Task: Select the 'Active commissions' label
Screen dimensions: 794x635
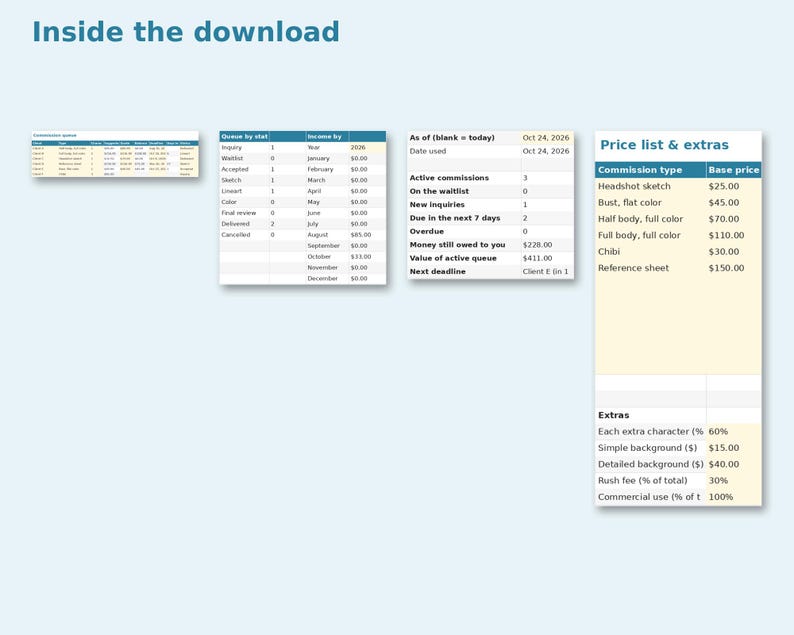Action: click(x=449, y=178)
